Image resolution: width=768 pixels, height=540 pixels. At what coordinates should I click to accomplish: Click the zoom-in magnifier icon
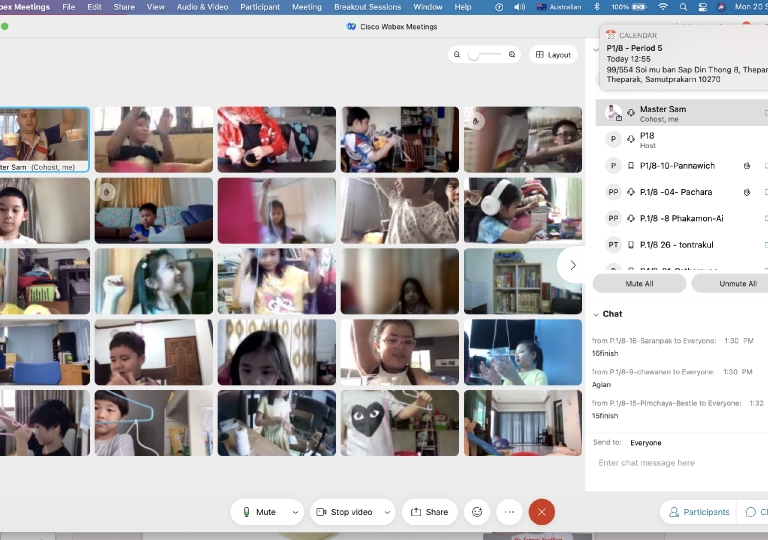click(512, 54)
